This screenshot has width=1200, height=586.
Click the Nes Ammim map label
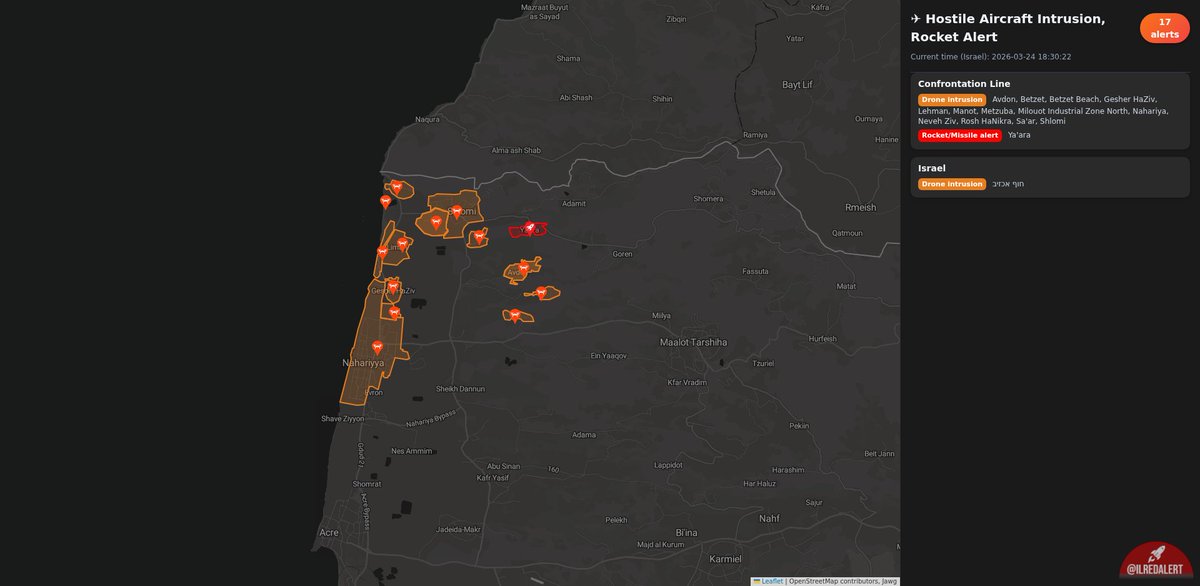click(412, 451)
